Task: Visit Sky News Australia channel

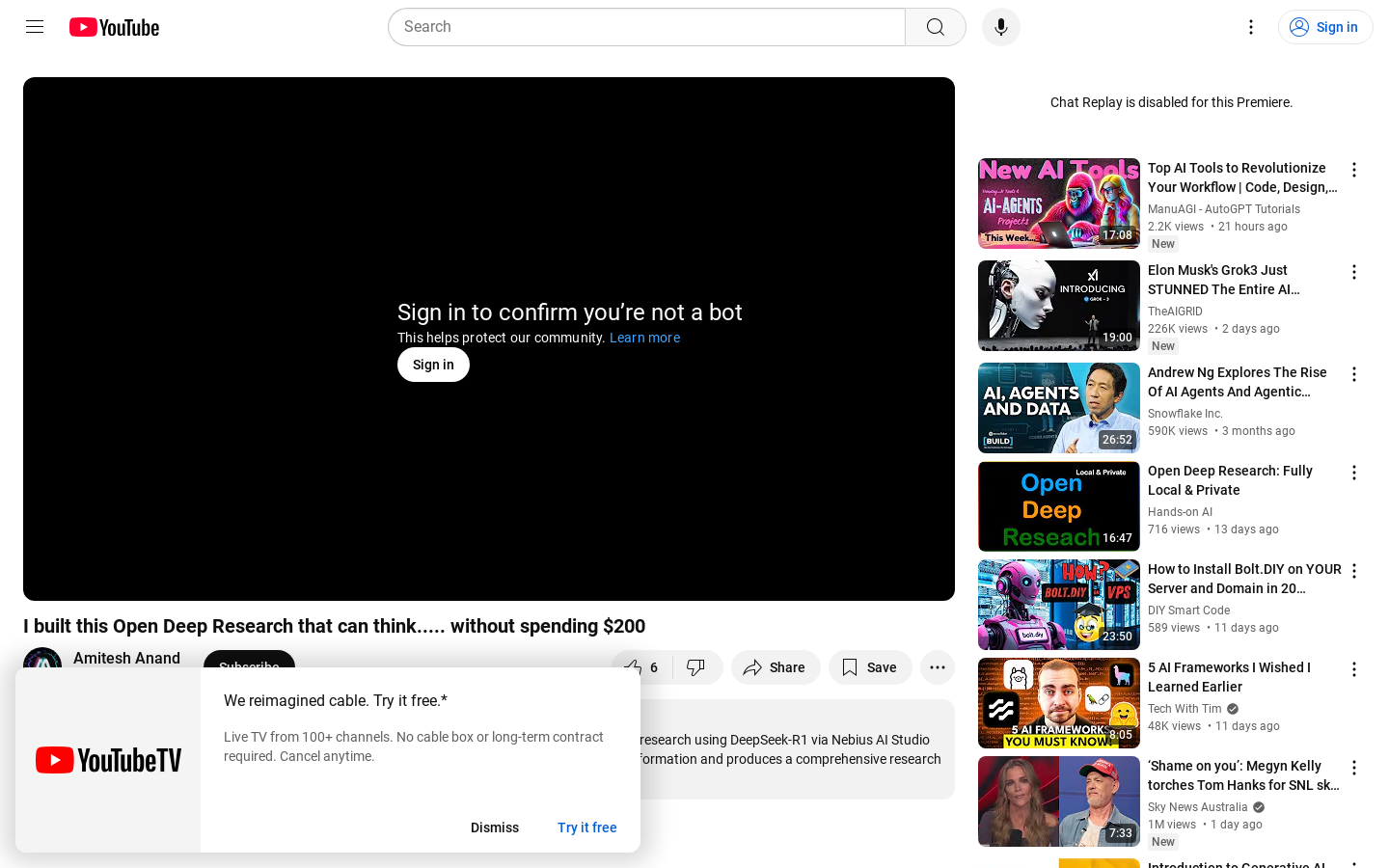Action: click(x=1198, y=807)
